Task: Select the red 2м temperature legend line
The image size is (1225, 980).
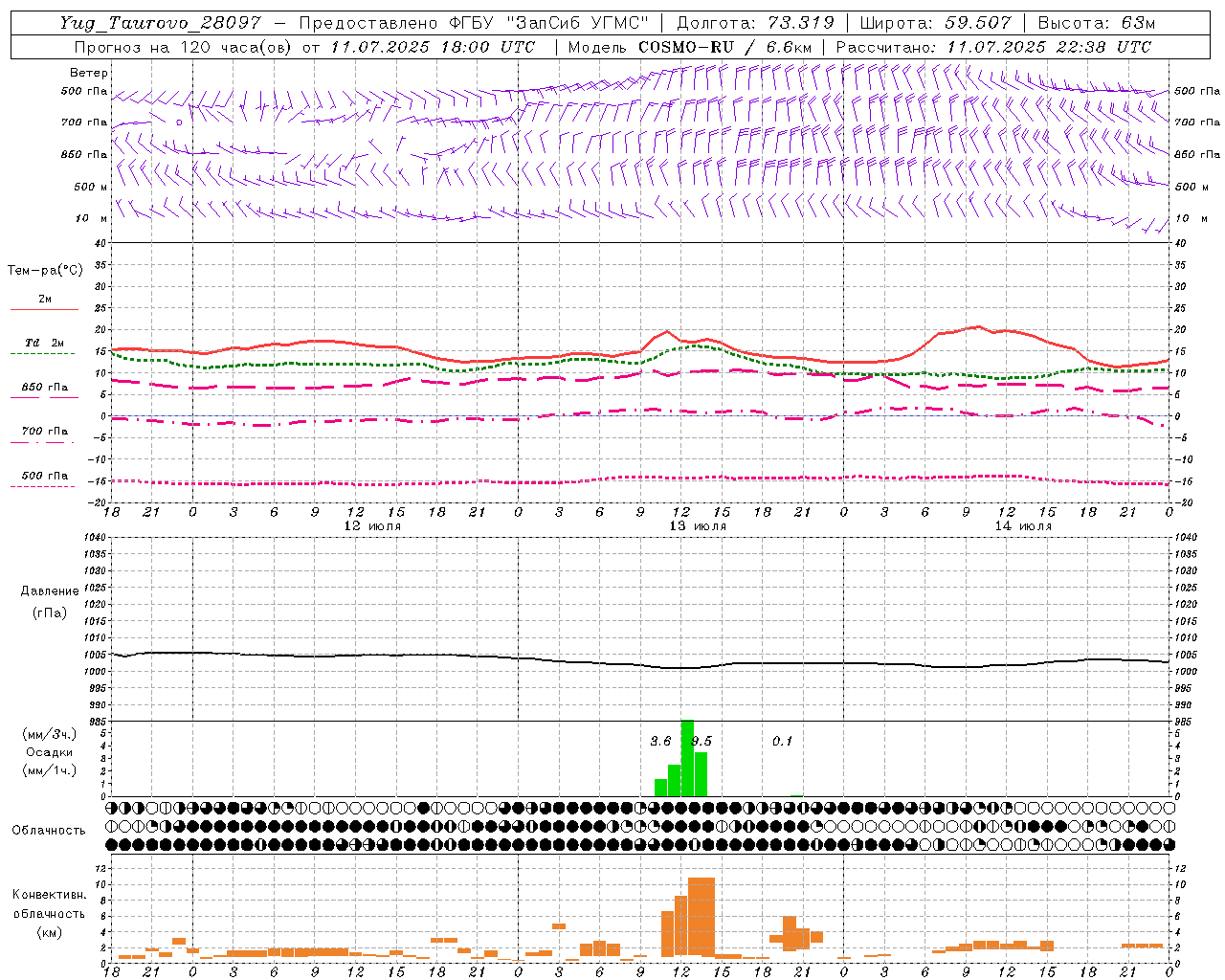Action: click(x=44, y=309)
